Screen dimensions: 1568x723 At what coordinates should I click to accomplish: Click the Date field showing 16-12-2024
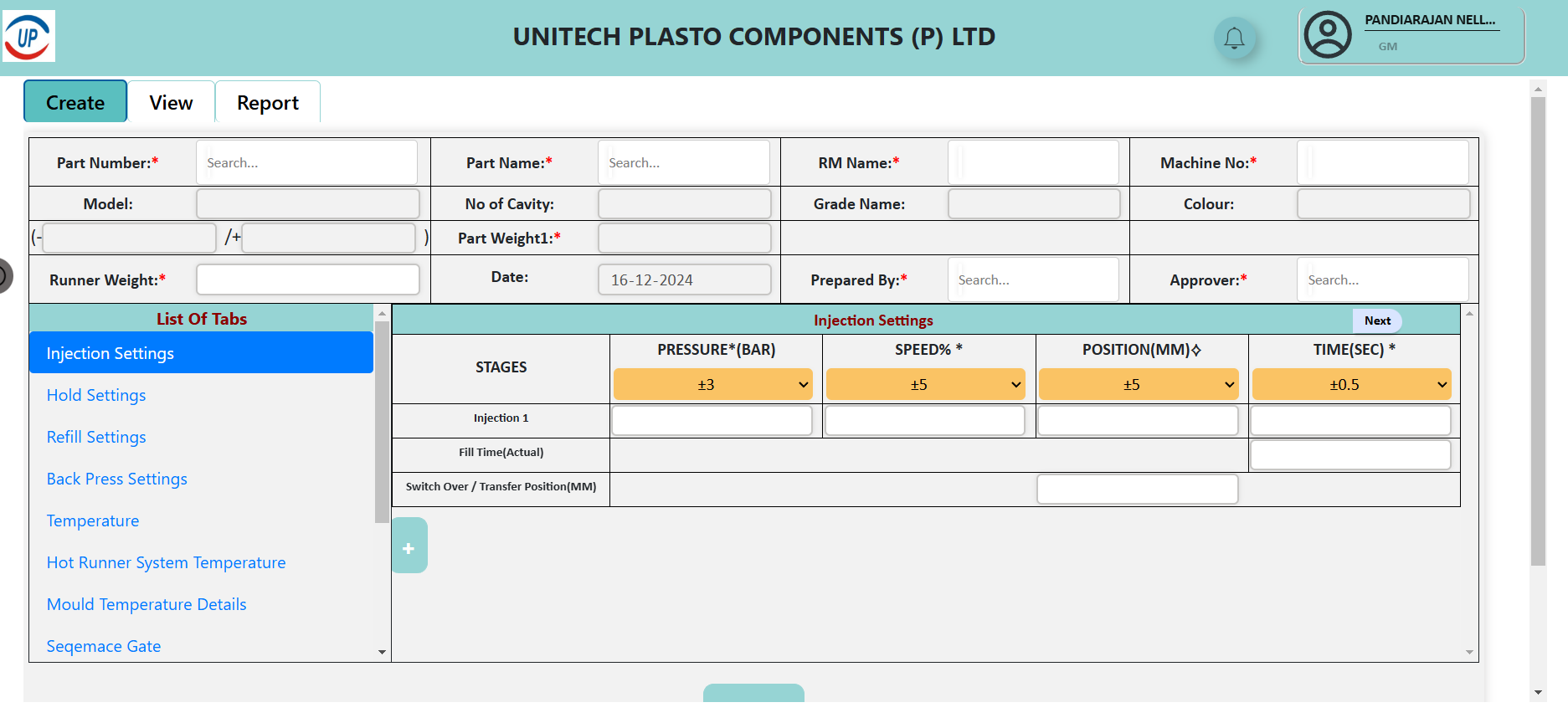pos(685,279)
